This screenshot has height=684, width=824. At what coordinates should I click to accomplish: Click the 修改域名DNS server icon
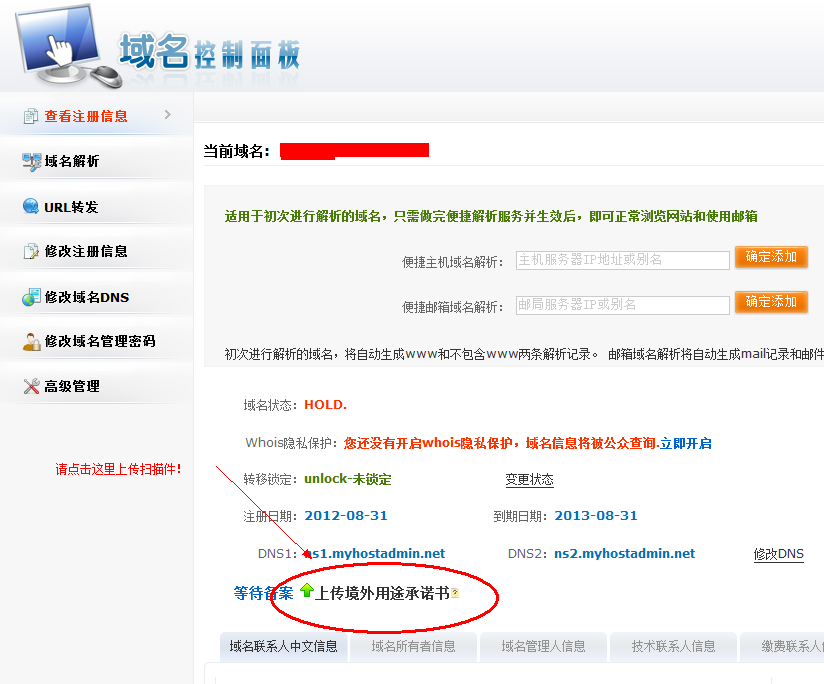coord(31,297)
